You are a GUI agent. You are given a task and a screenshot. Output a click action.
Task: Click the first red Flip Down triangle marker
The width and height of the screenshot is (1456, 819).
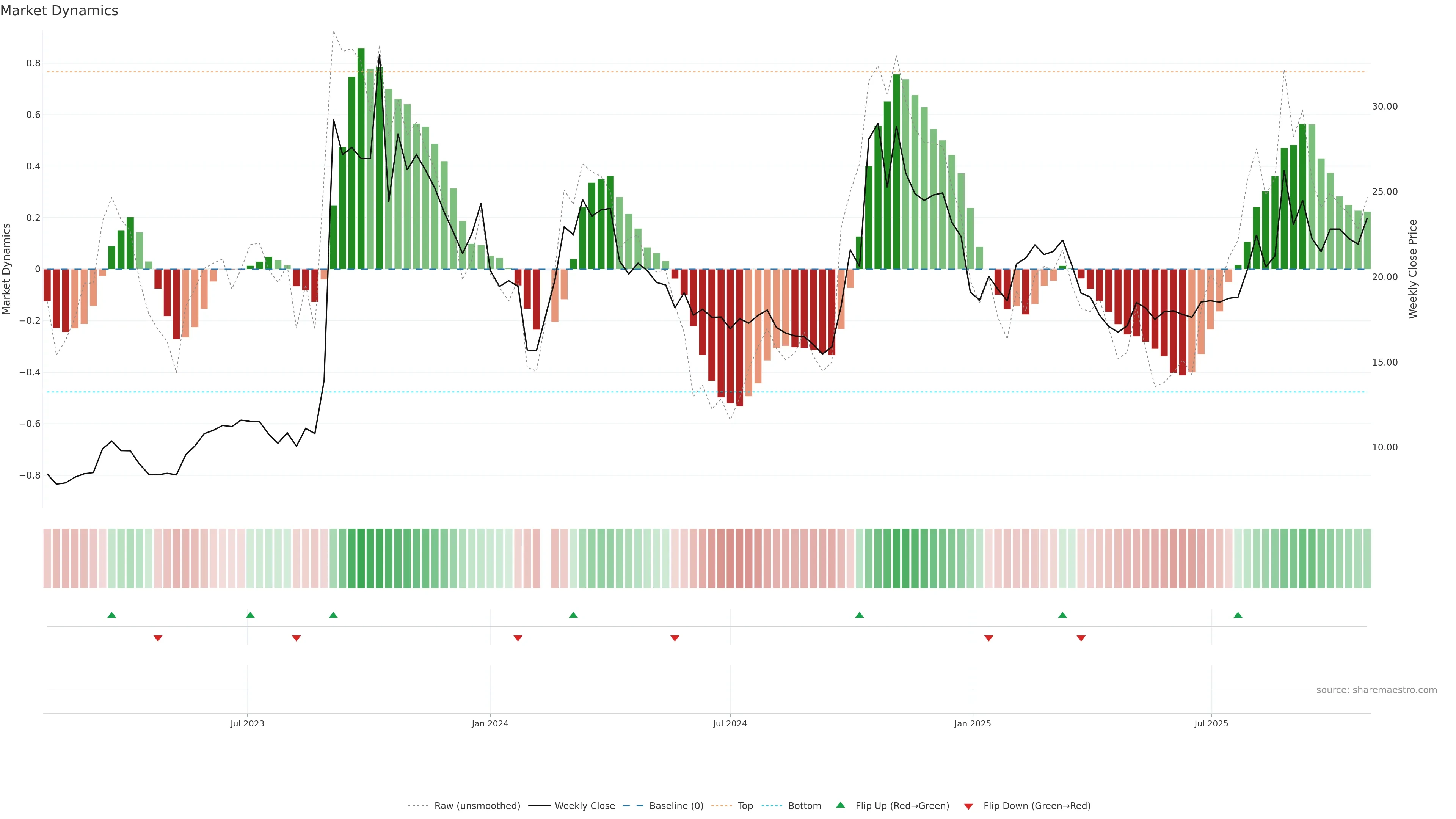click(x=158, y=638)
